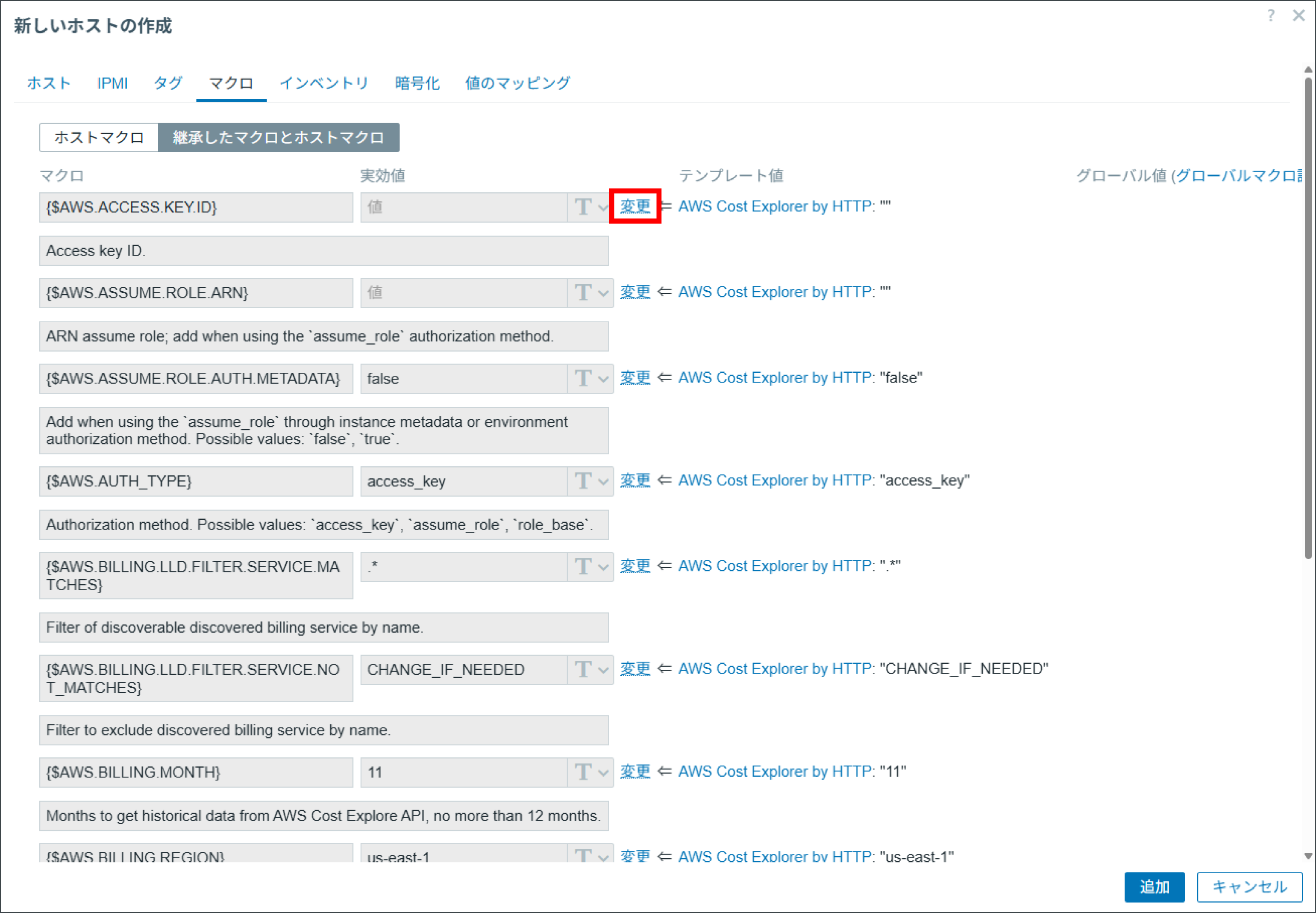Expand the type dropdown for CHANGE_IF_NEEDED value

tap(590, 670)
